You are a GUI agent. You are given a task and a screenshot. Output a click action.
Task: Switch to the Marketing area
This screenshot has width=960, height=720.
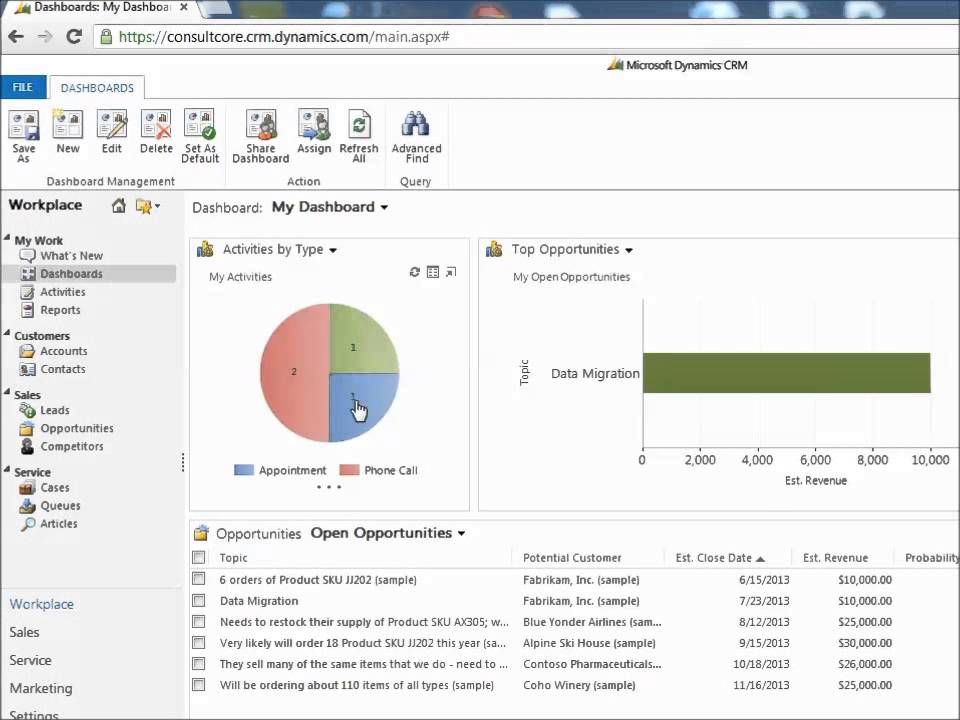coord(40,689)
